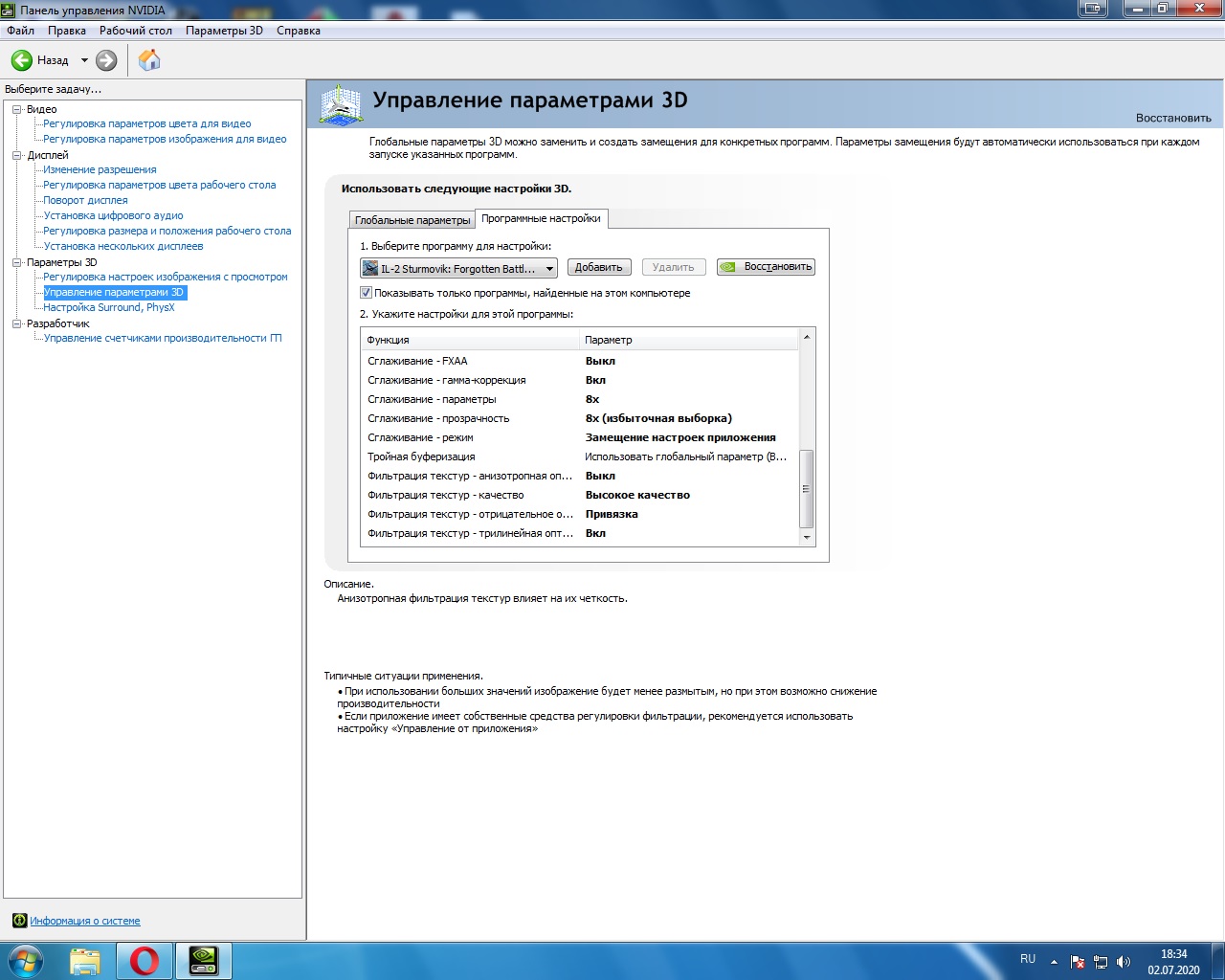Launch Opera browser from the taskbar

pyautogui.click(x=145, y=961)
